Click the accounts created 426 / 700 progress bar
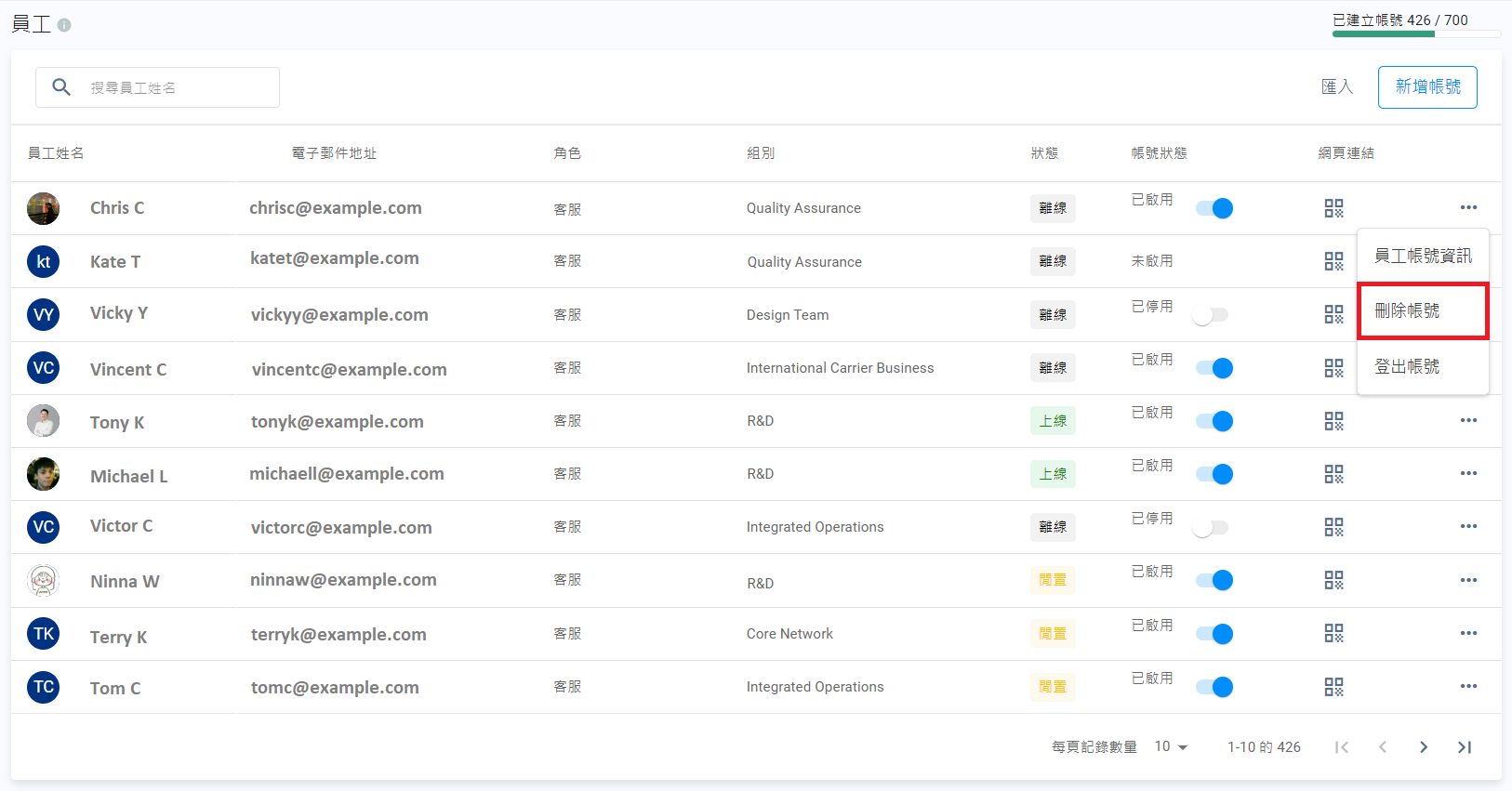This screenshot has width=1512, height=791. [1416, 33]
